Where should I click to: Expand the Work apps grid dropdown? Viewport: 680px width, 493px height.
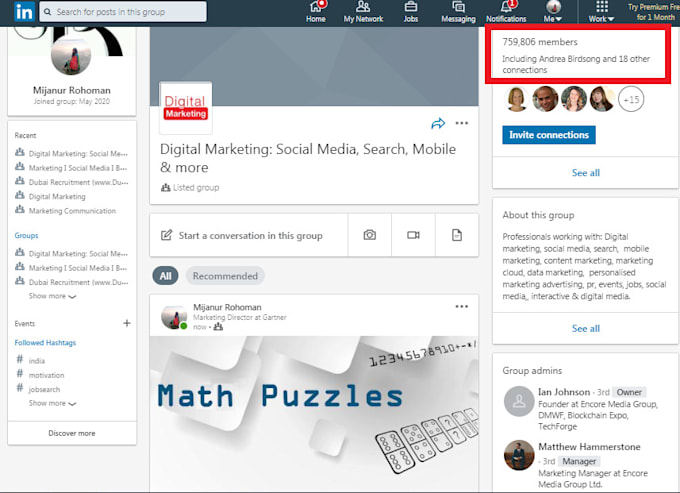tap(602, 12)
